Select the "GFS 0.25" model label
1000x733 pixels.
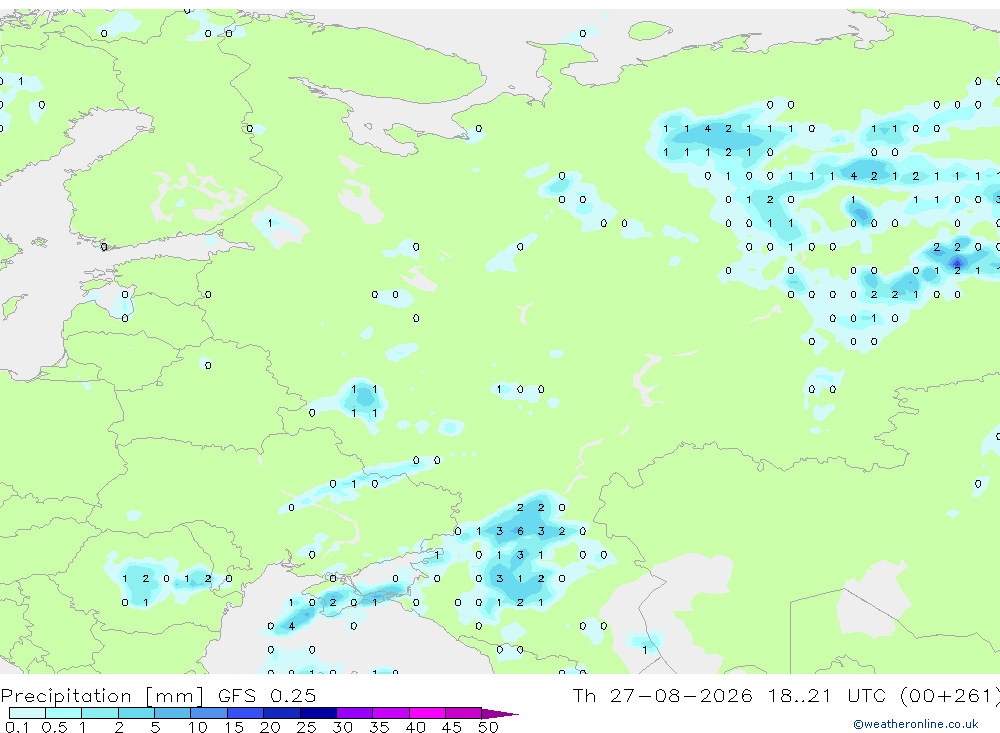[267, 695]
